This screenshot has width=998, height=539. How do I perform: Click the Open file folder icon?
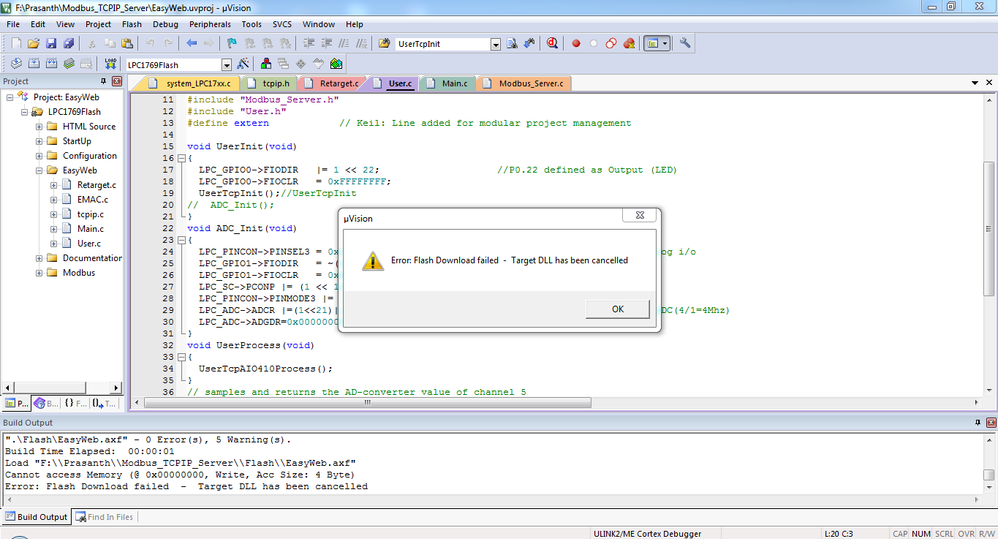(x=34, y=43)
